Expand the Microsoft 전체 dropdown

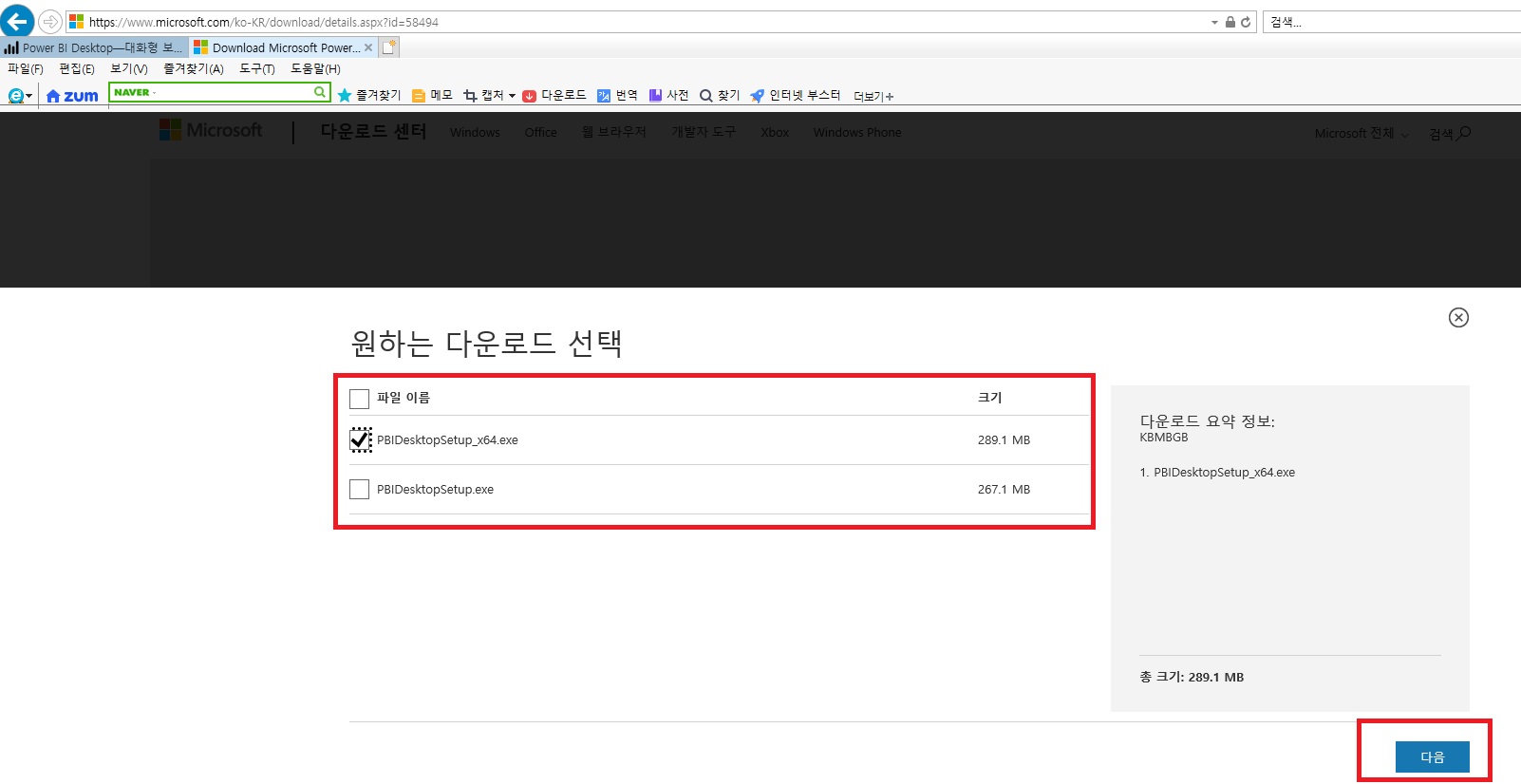pos(1361,134)
